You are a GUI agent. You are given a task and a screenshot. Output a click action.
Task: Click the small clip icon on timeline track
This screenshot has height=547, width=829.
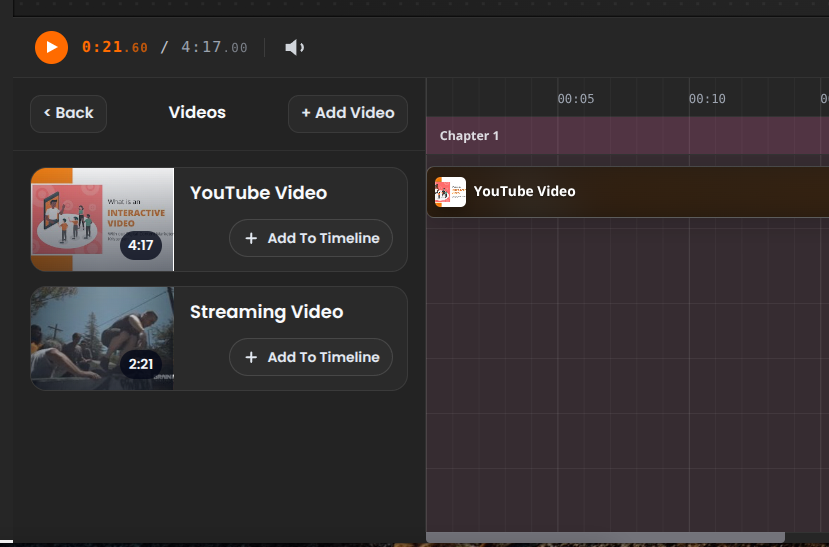[x=450, y=192]
